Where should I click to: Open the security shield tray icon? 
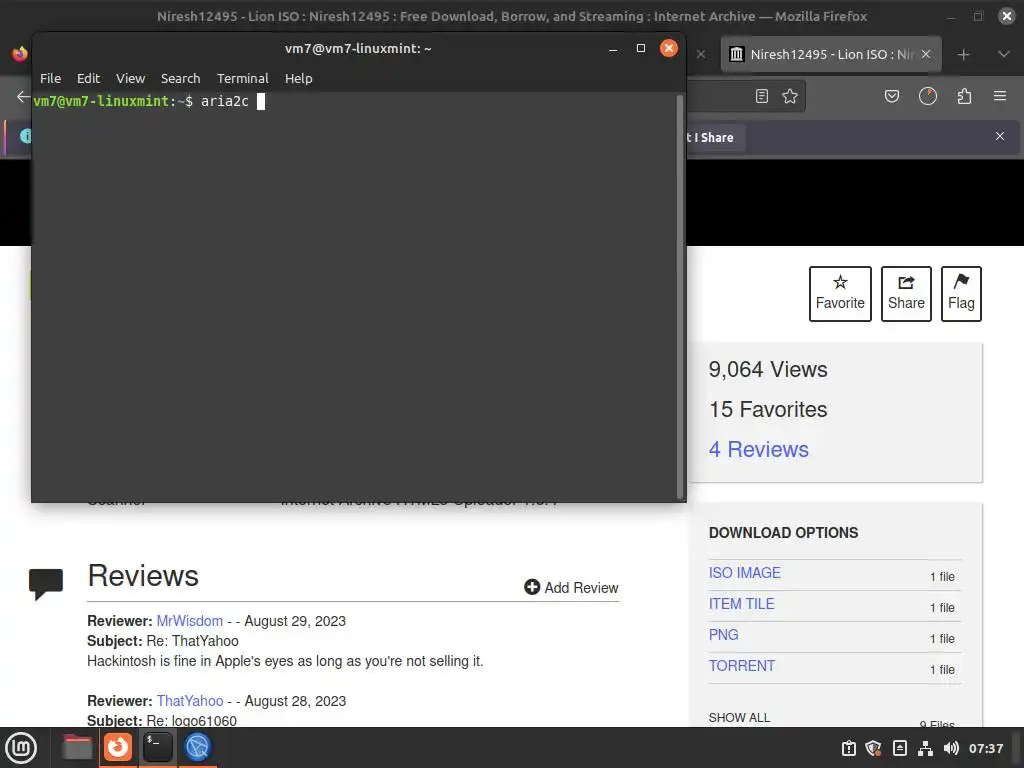(874, 748)
